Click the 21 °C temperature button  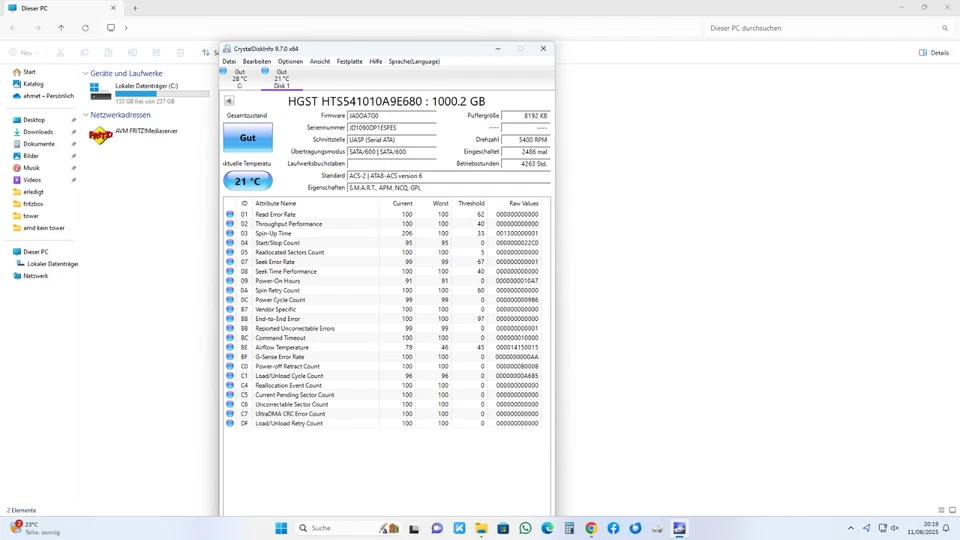pyautogui.click(x=247, y=181)
